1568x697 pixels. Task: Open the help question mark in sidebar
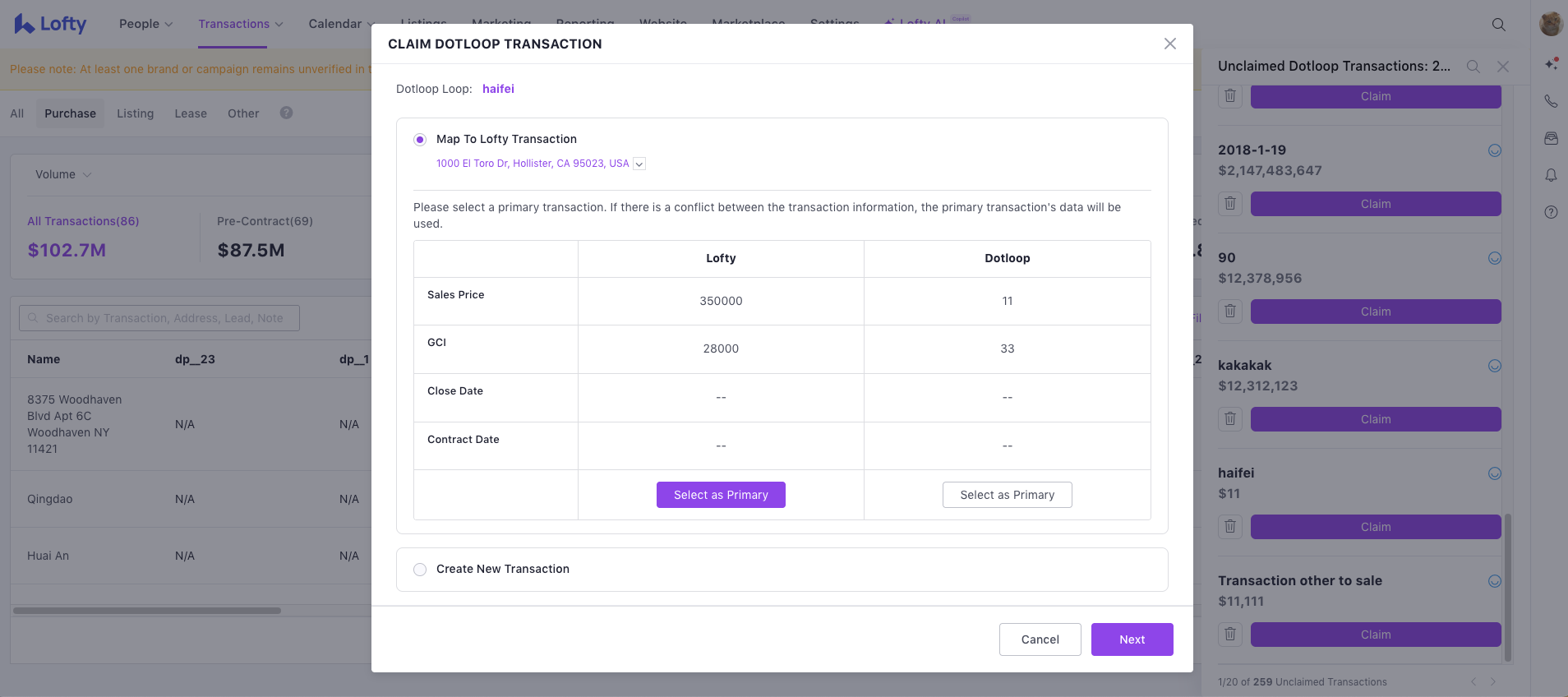pyautogui.click(x=1551, y=212)
